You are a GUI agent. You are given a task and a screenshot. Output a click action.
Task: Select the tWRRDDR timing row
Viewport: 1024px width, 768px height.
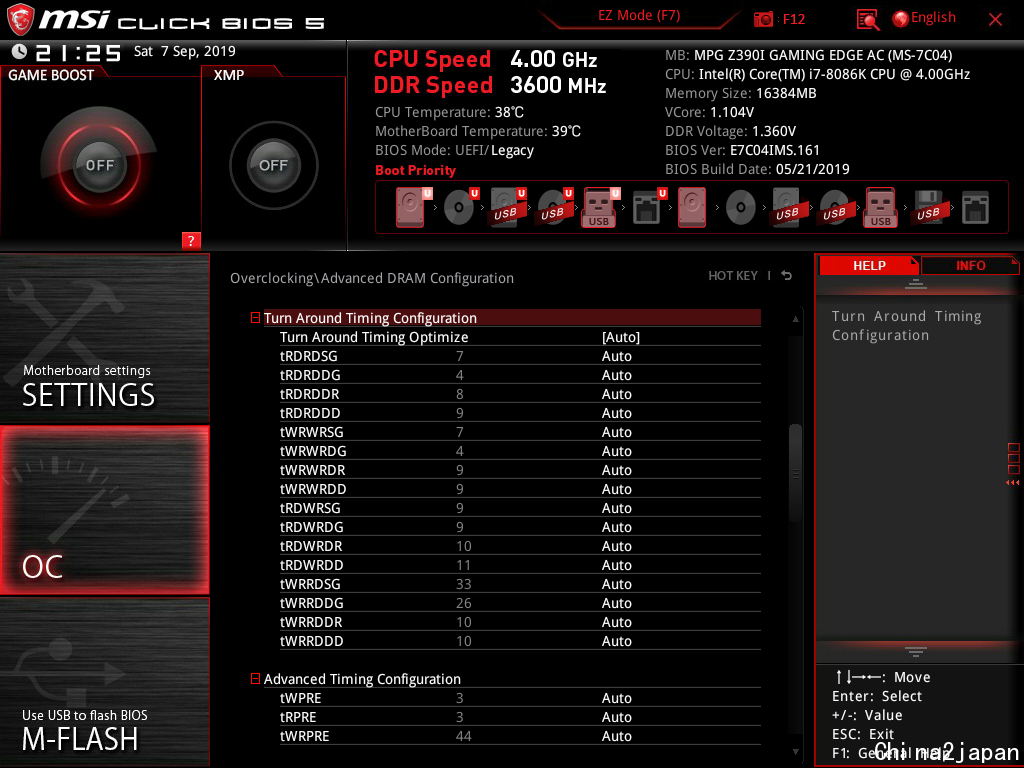(x=520, y=621)
